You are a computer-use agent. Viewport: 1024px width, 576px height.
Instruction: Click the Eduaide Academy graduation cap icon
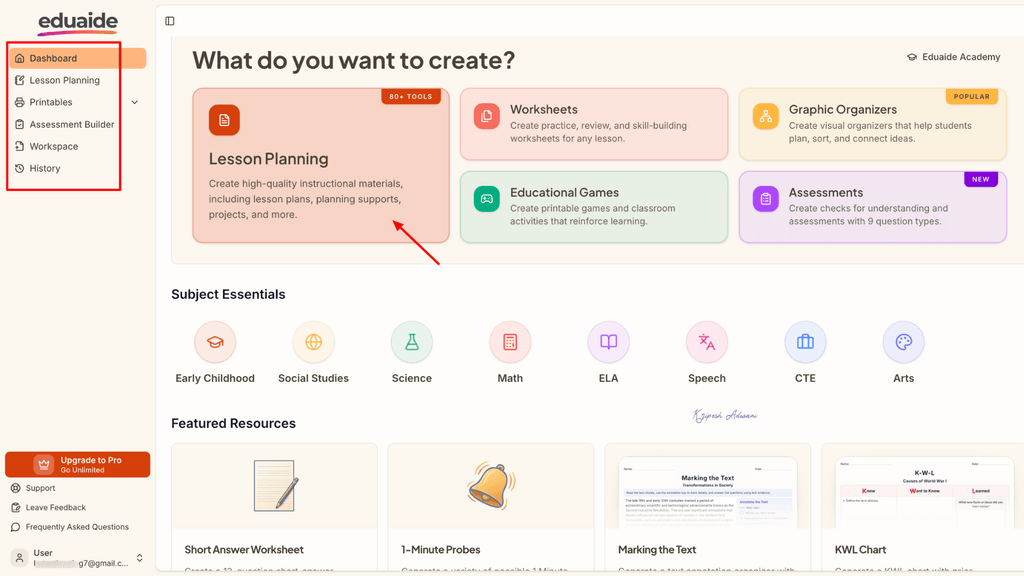point(912,57)
